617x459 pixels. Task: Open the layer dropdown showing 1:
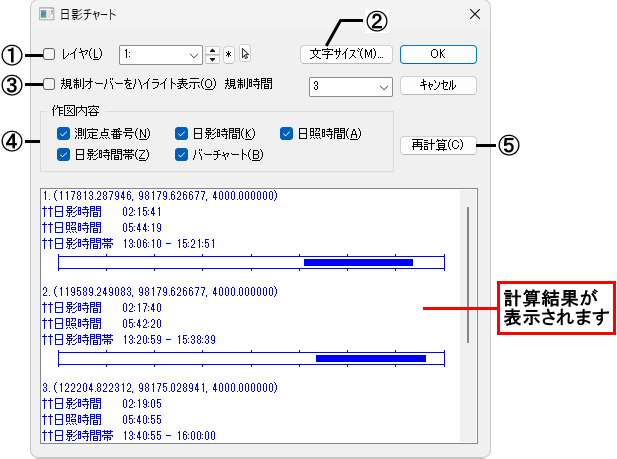160,54
